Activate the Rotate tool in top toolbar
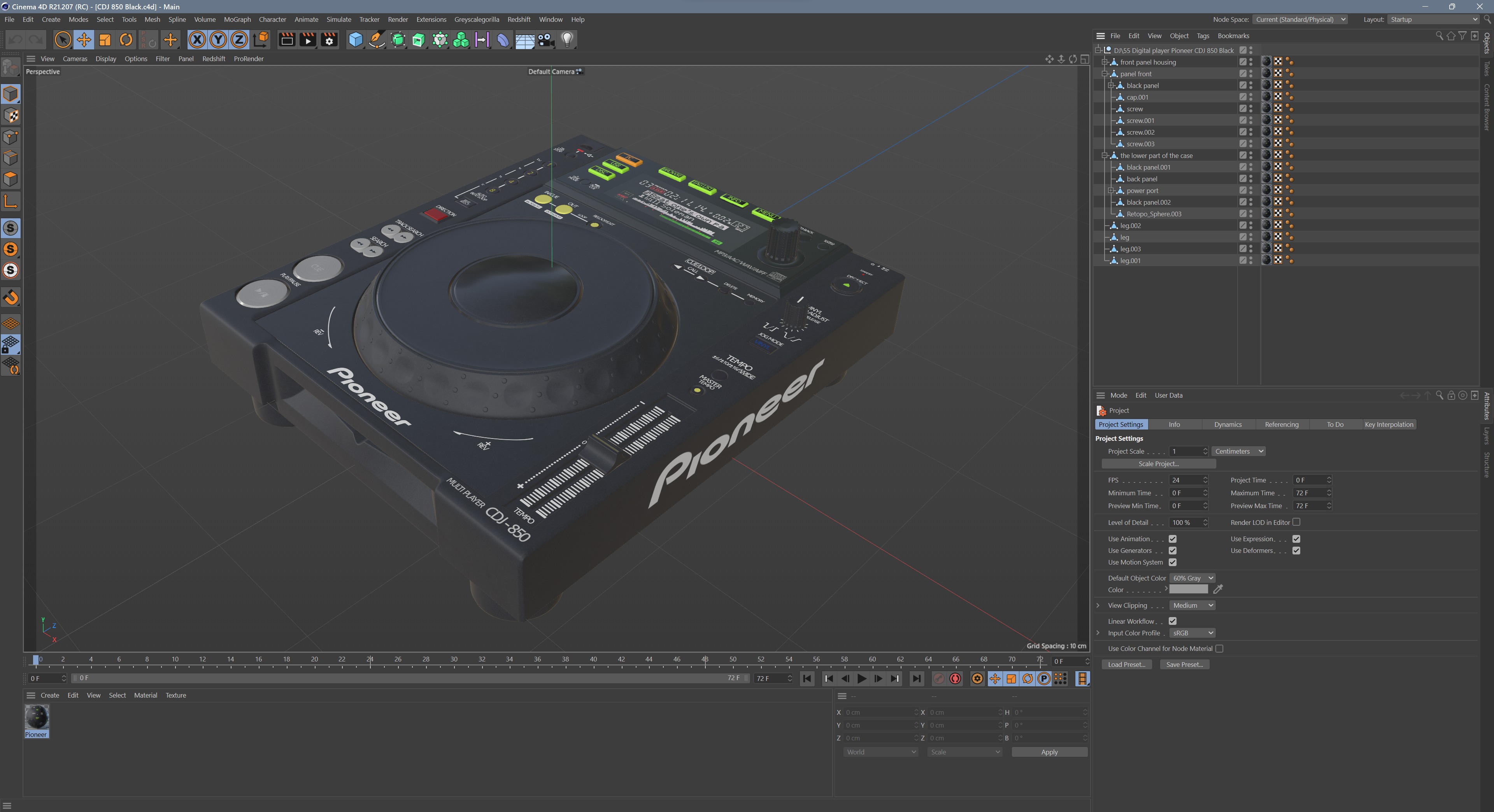1494x812 pixels. pyautogui.click(x=126, y=40)
